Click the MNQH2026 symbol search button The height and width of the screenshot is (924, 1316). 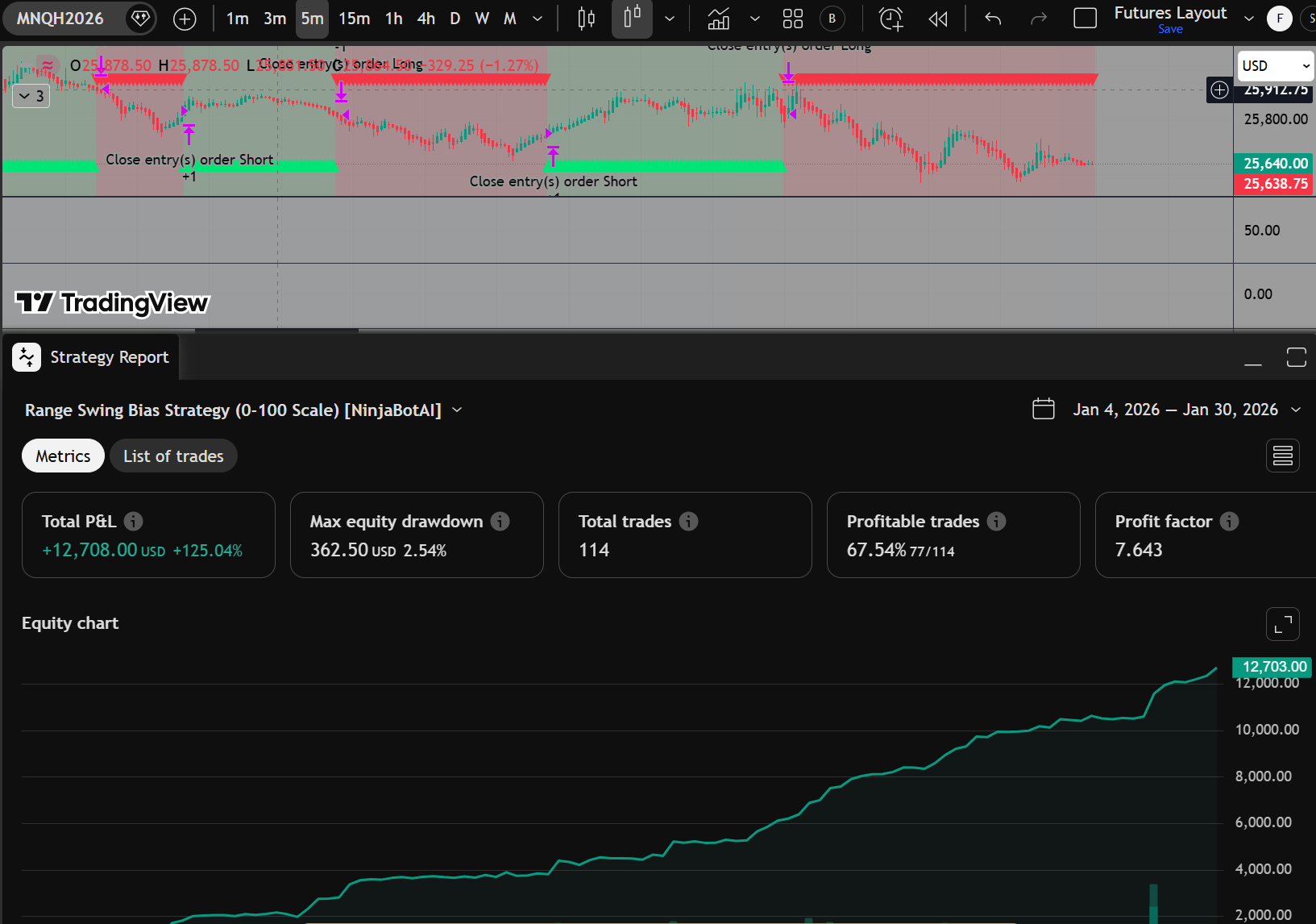(60, 19)
